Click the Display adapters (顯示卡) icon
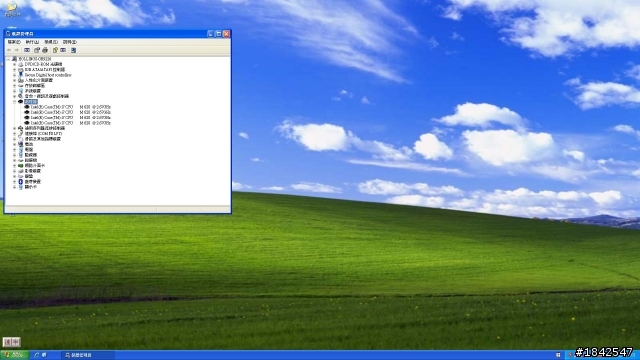Image resolution: width=640 pixels, height=360 pixels. pyautogui.click(x=20, y=187)
